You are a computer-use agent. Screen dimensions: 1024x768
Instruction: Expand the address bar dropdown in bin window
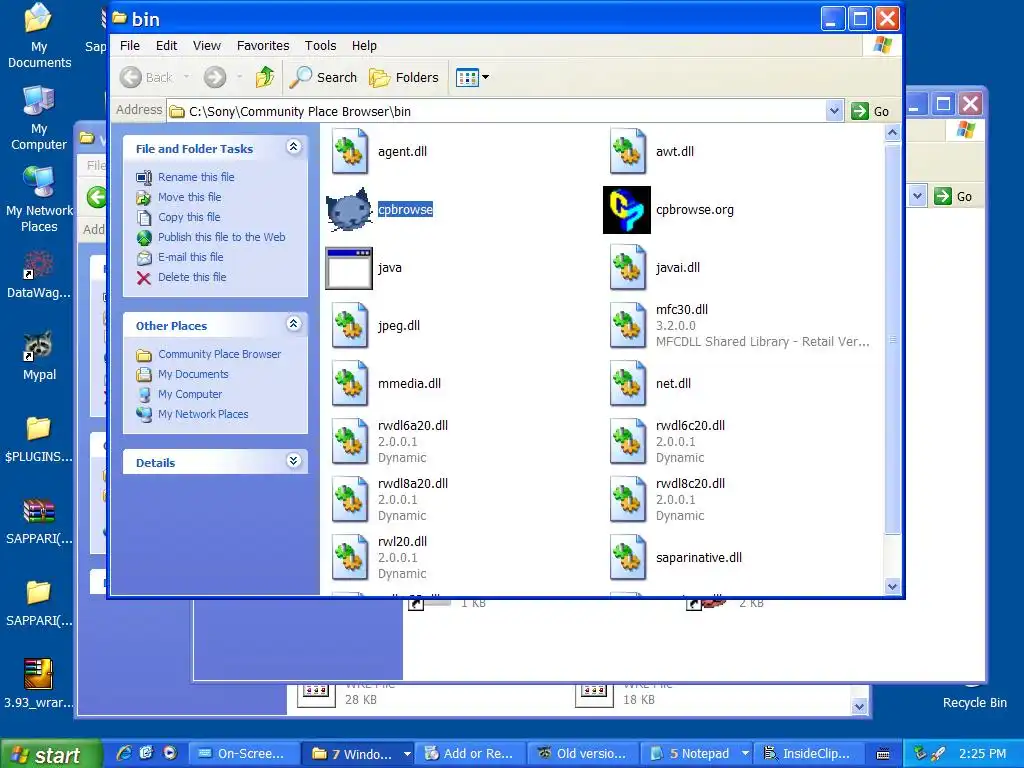(x=833, y=111)
